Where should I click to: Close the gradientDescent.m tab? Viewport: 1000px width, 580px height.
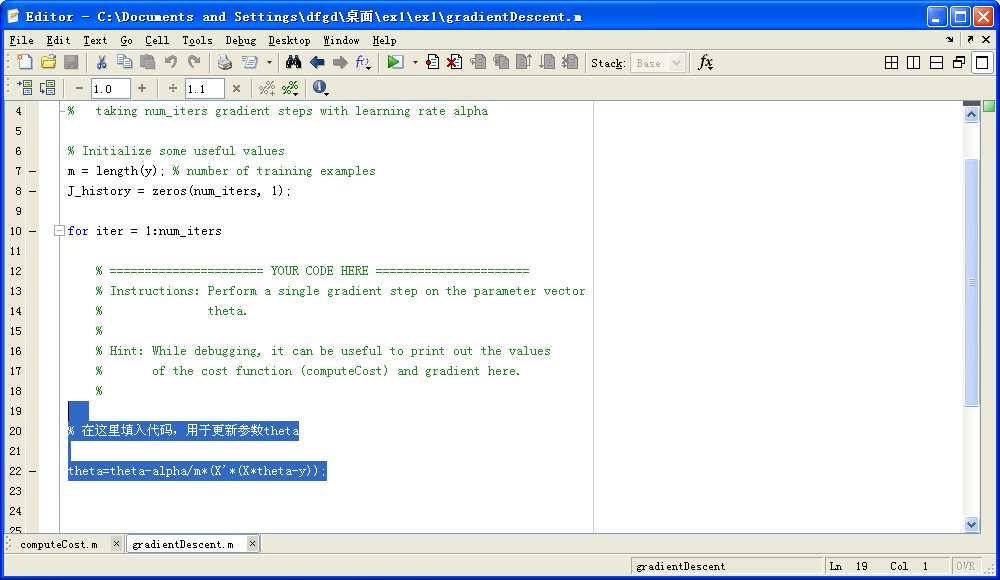point(253,544)
